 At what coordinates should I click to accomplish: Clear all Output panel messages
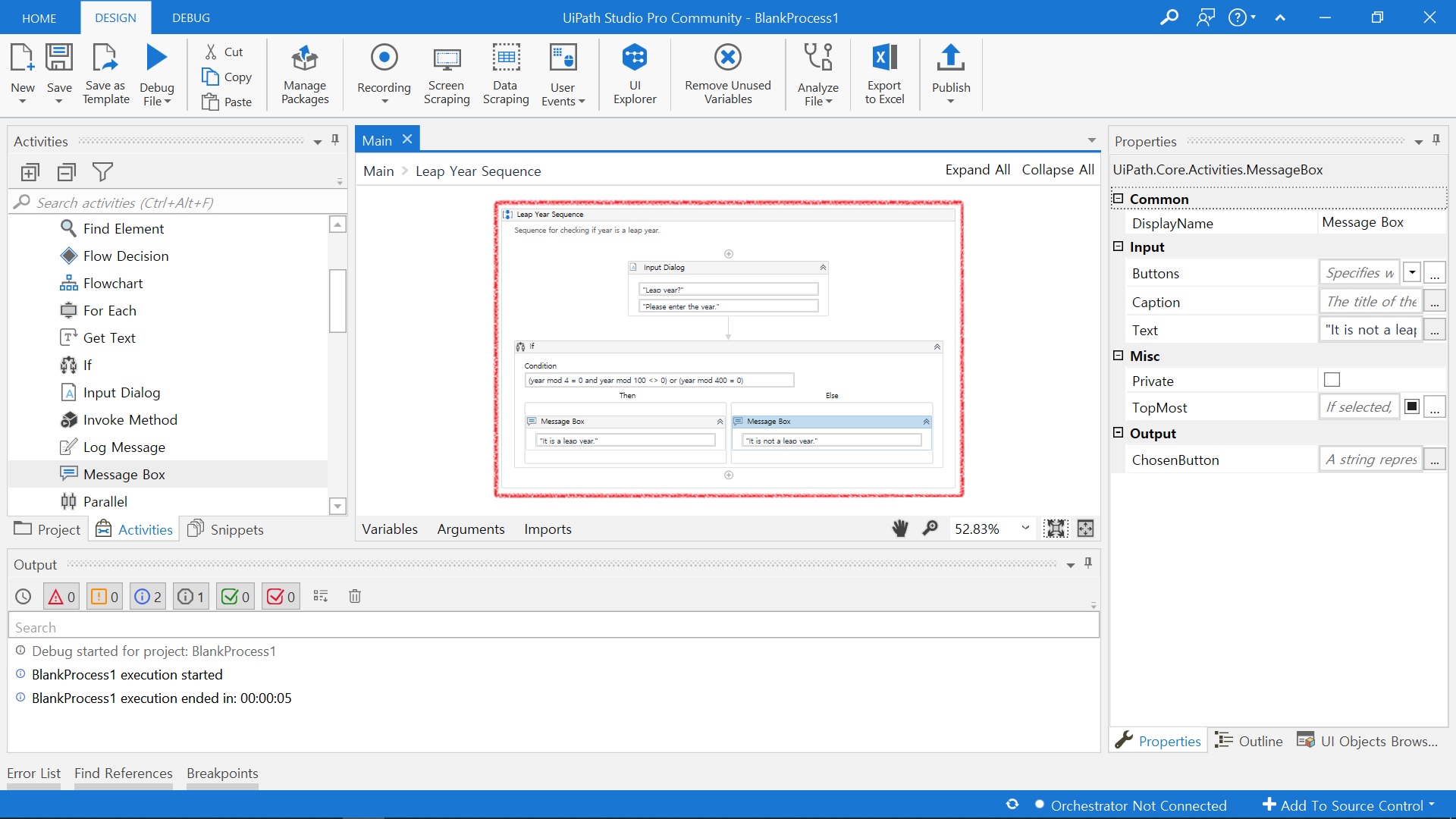355,597
